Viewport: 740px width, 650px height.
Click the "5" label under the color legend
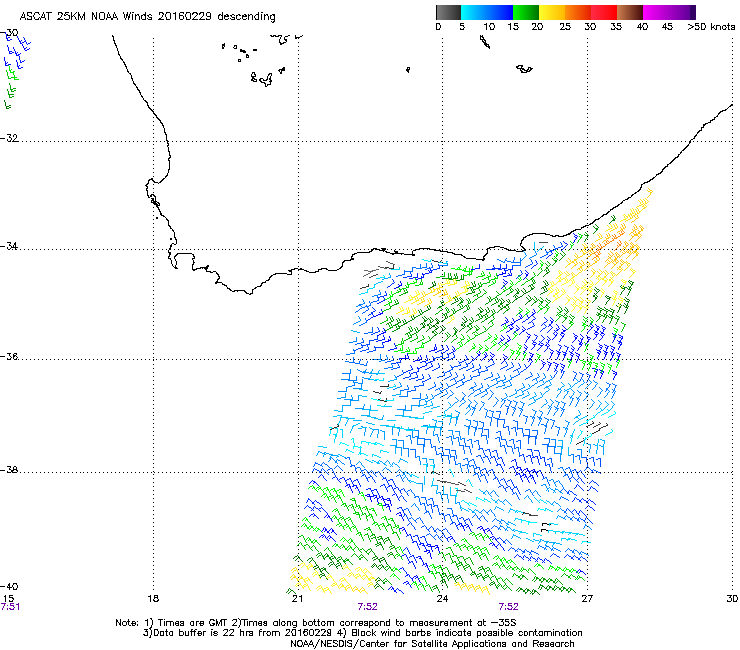pyautogui.click(x=462, y=27)
